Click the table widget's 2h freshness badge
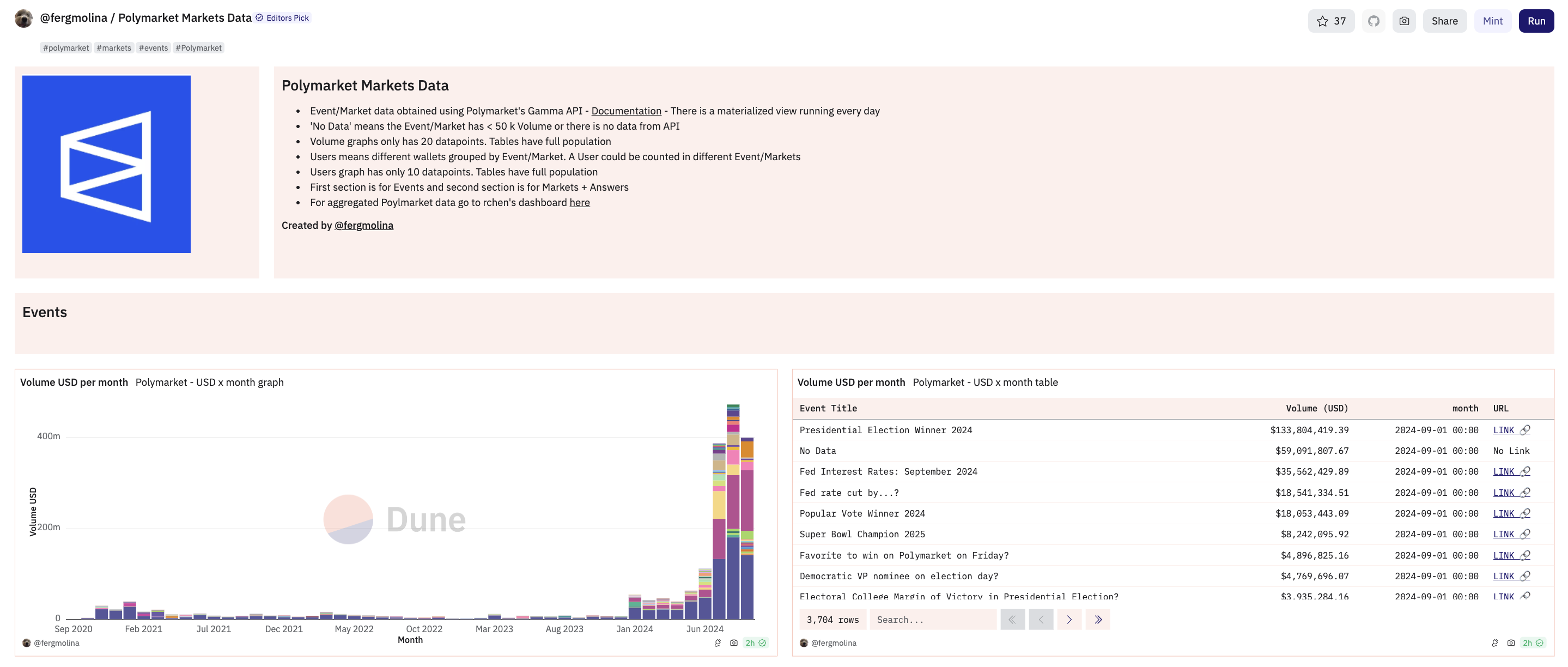 coord(1533,642)
